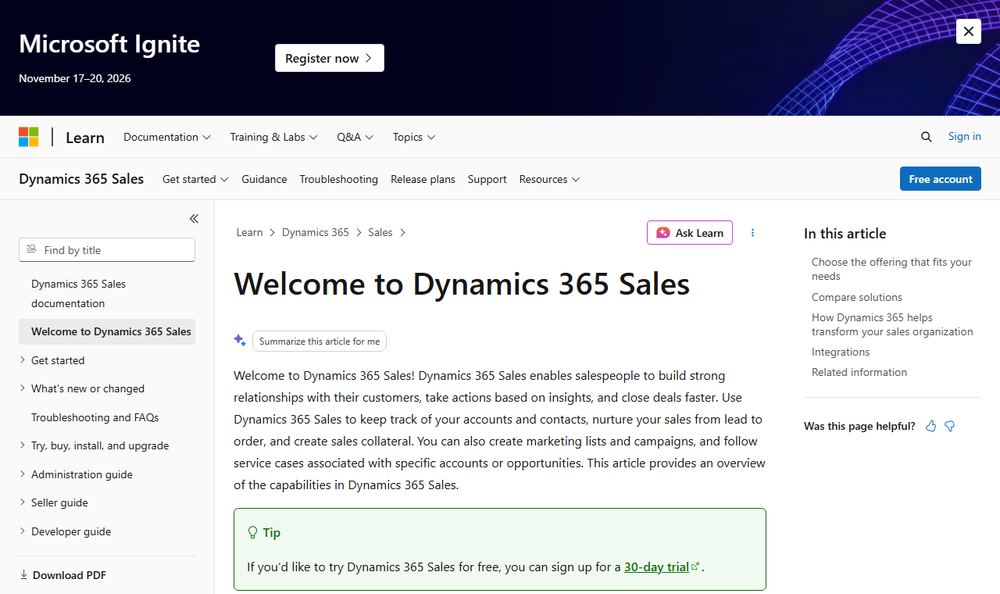Image resolution: width=1000 pixels, height=594 pixels.
Task: Click the sparkle AI summarize icon
Action: click(x=240, y=340)
